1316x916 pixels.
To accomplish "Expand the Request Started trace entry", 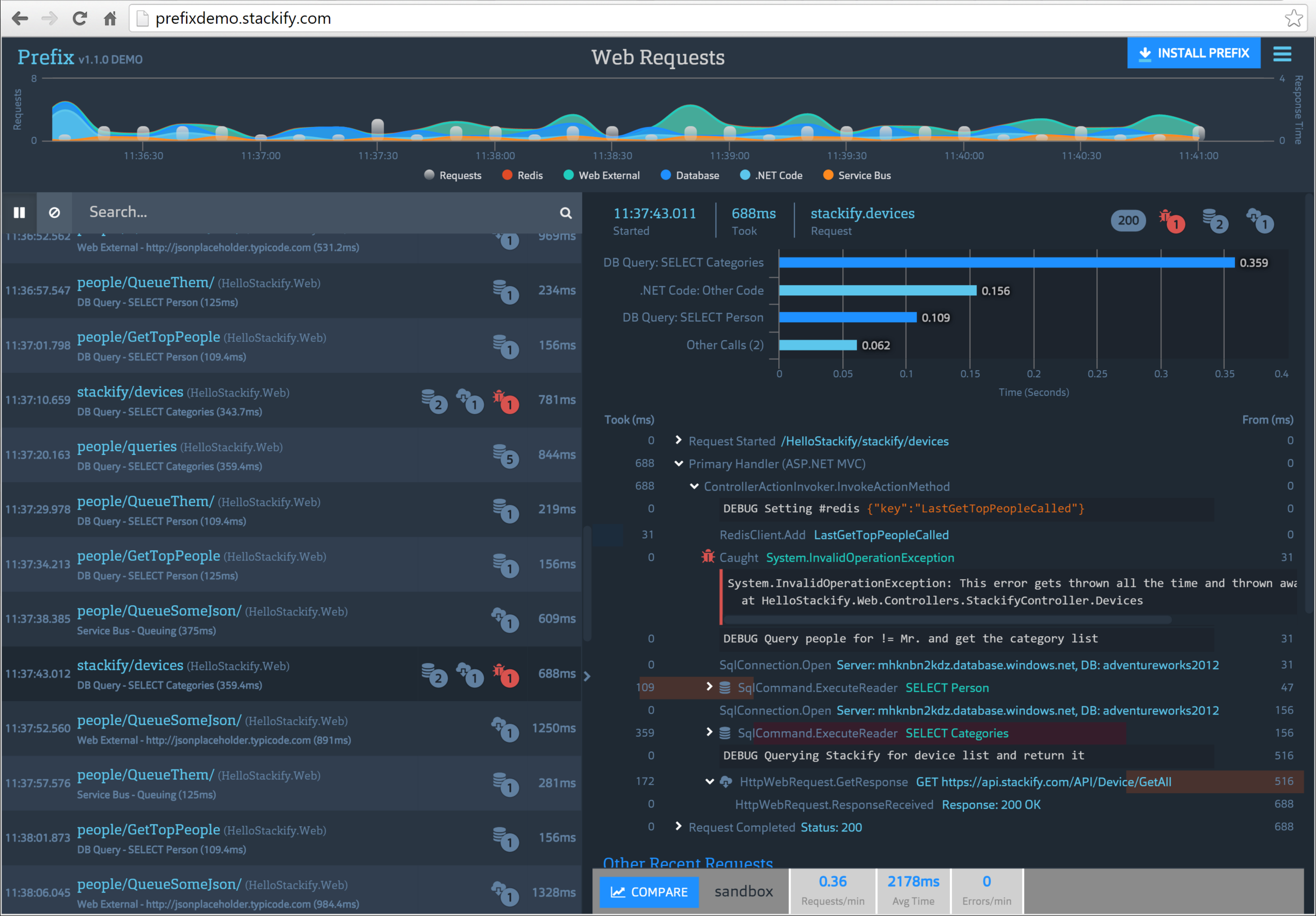I will (x=679, y=440).
